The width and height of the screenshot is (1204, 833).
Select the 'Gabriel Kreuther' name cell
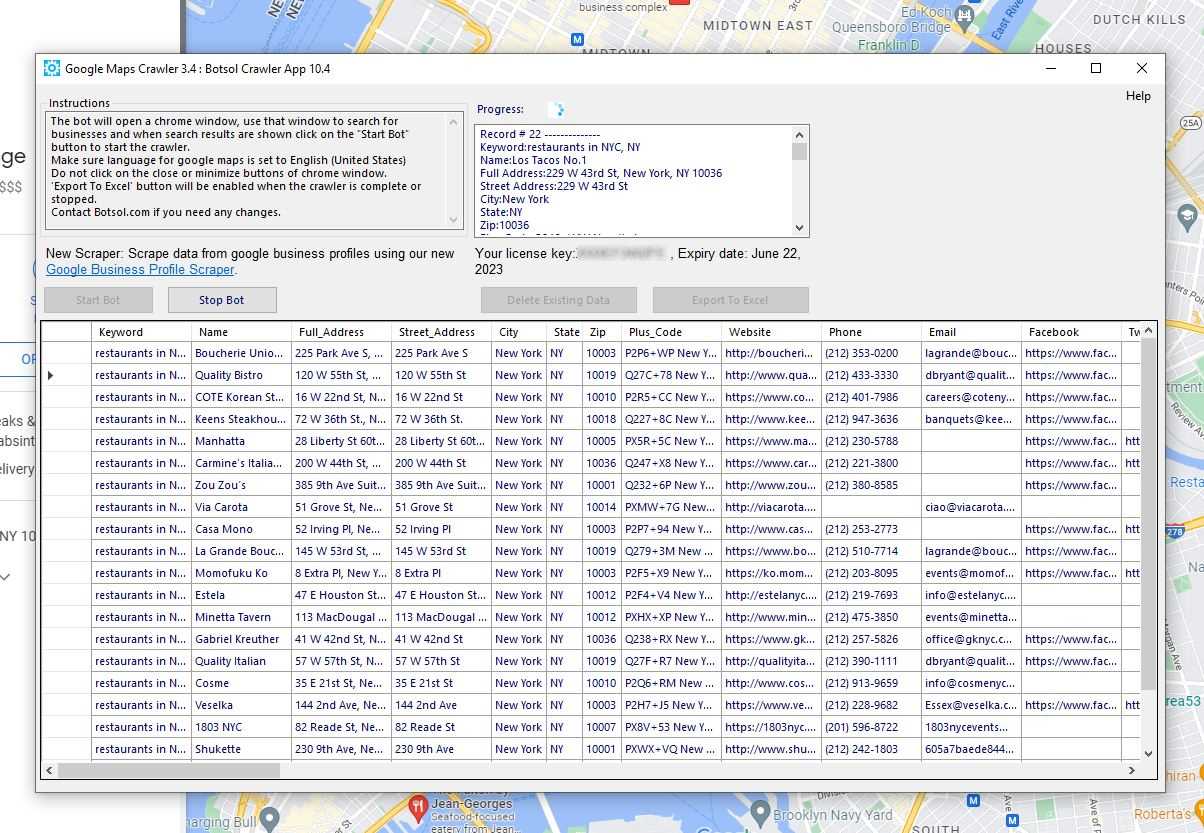coord(242,639)
